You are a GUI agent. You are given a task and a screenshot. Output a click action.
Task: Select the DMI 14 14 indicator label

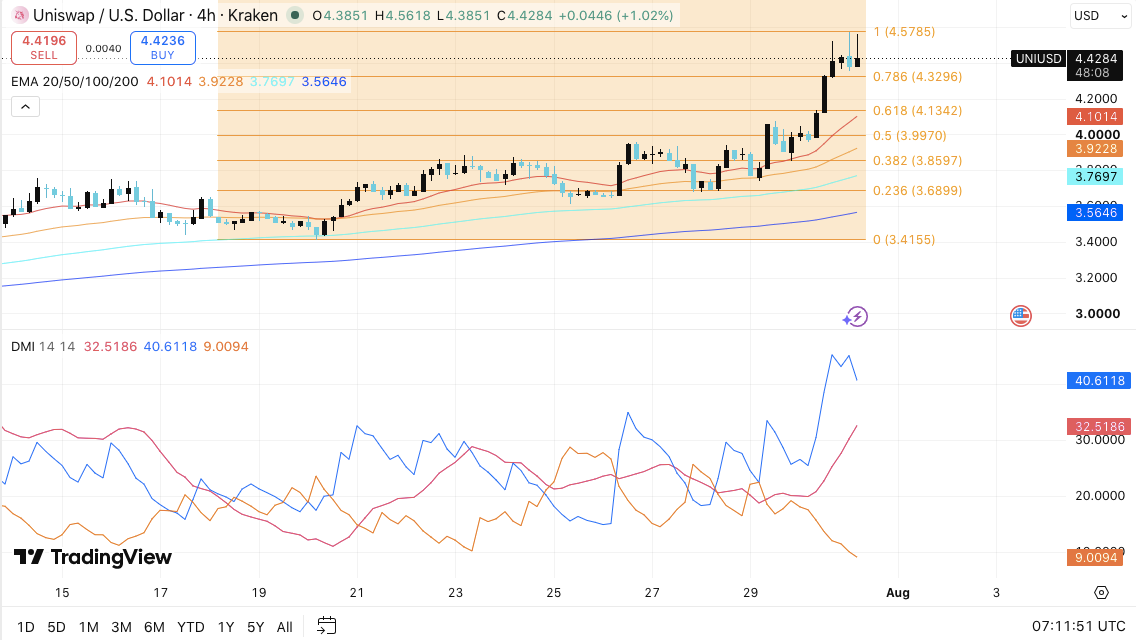(43, 346)
